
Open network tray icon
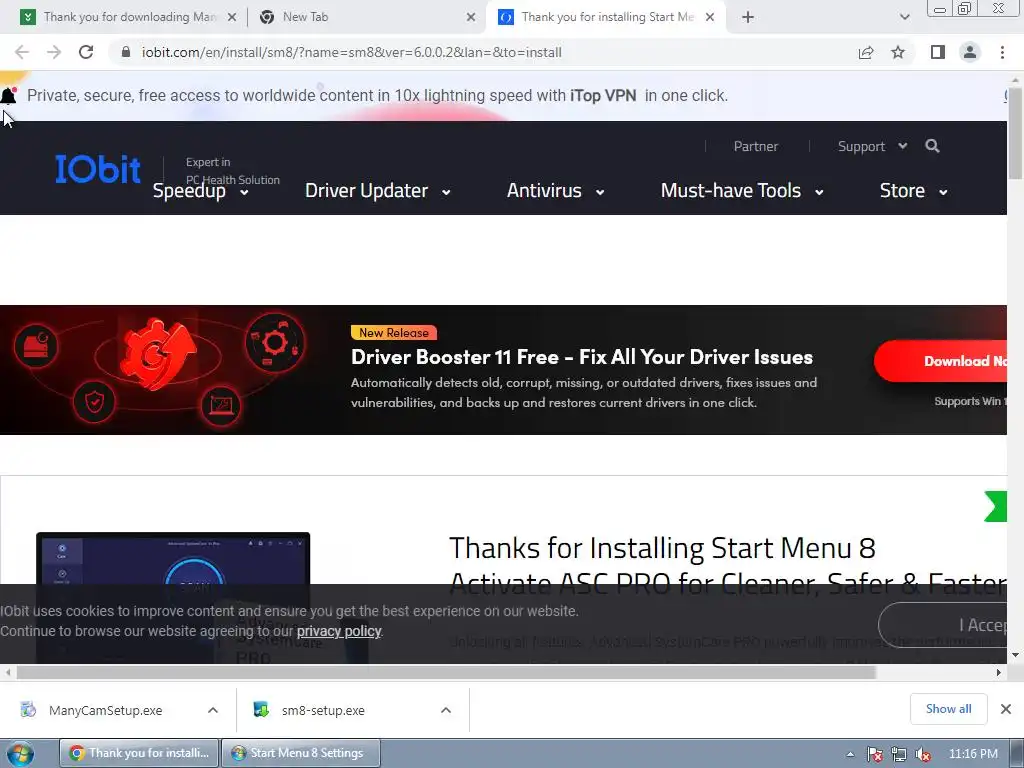[899, 754]
